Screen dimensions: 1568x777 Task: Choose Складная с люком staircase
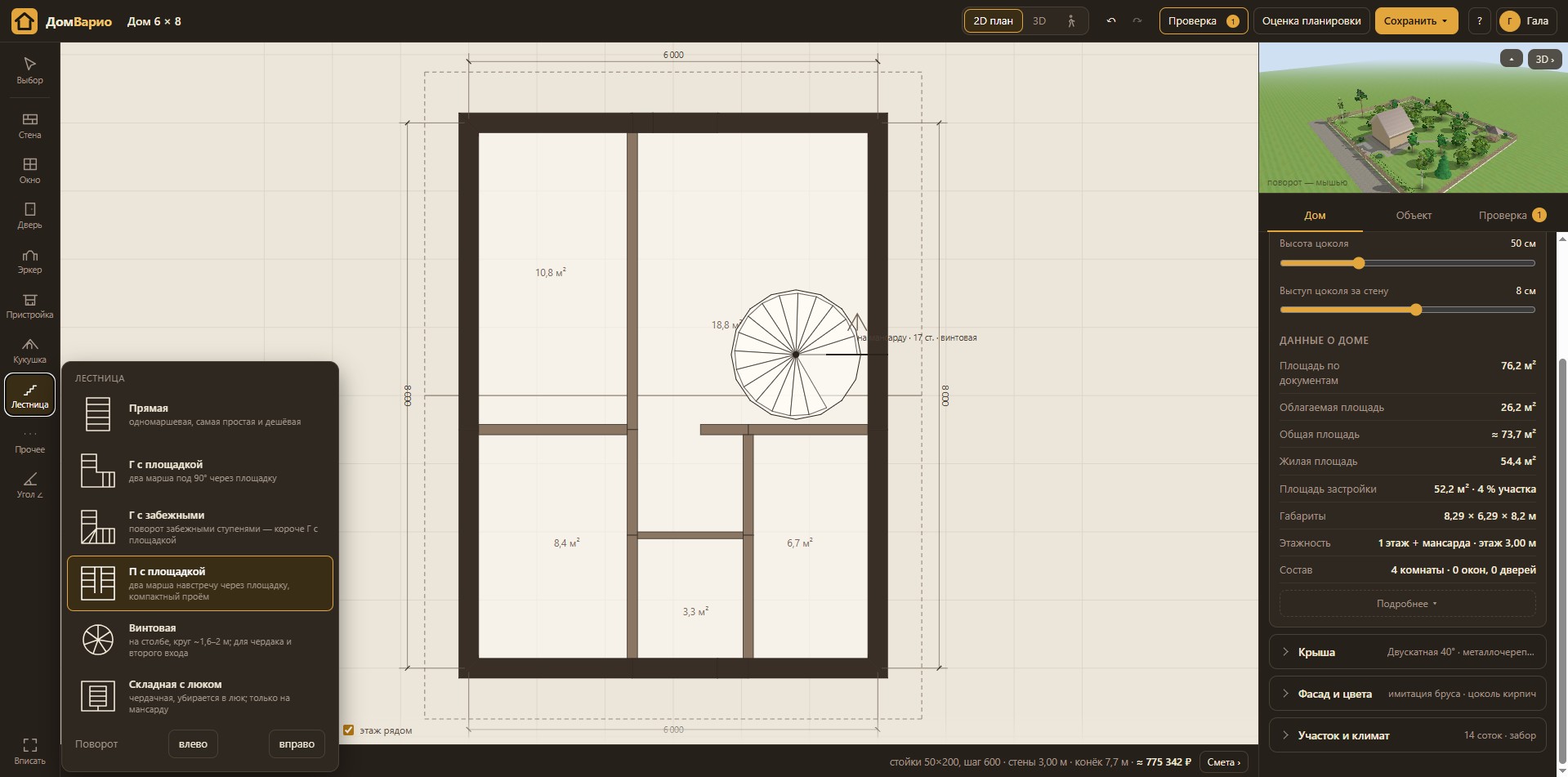point(199,696)
